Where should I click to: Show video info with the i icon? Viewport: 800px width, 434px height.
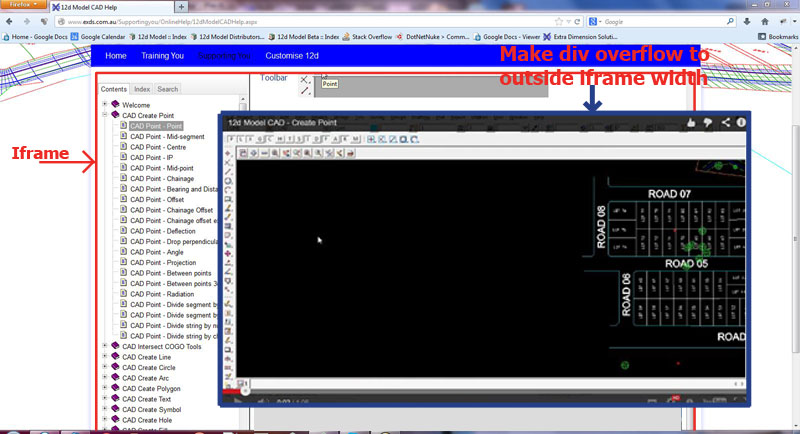tap(741, 122)
